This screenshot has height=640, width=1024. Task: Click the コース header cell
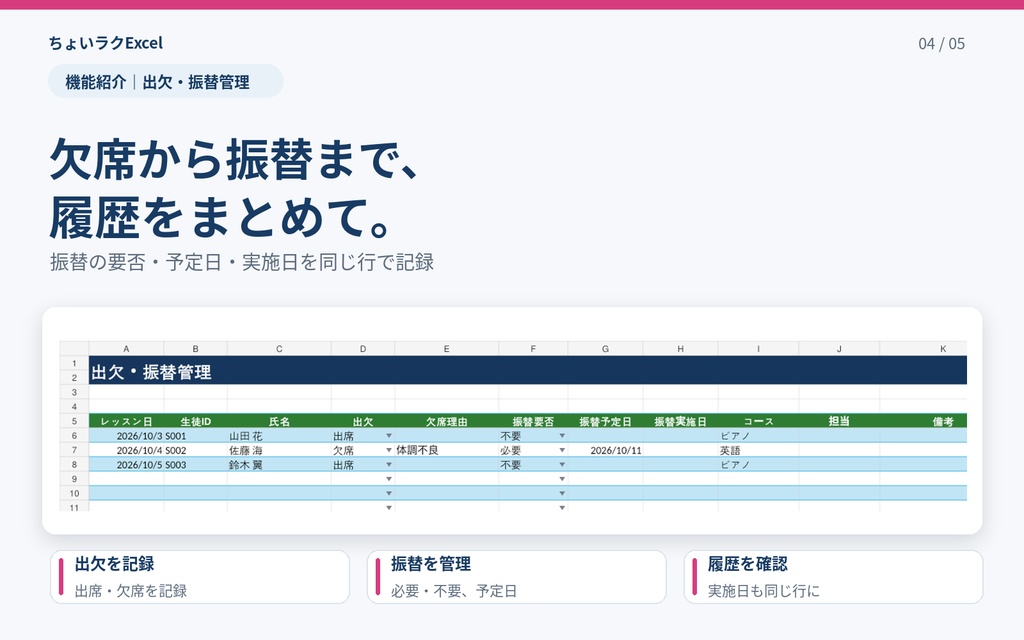[x=758, y=421]
